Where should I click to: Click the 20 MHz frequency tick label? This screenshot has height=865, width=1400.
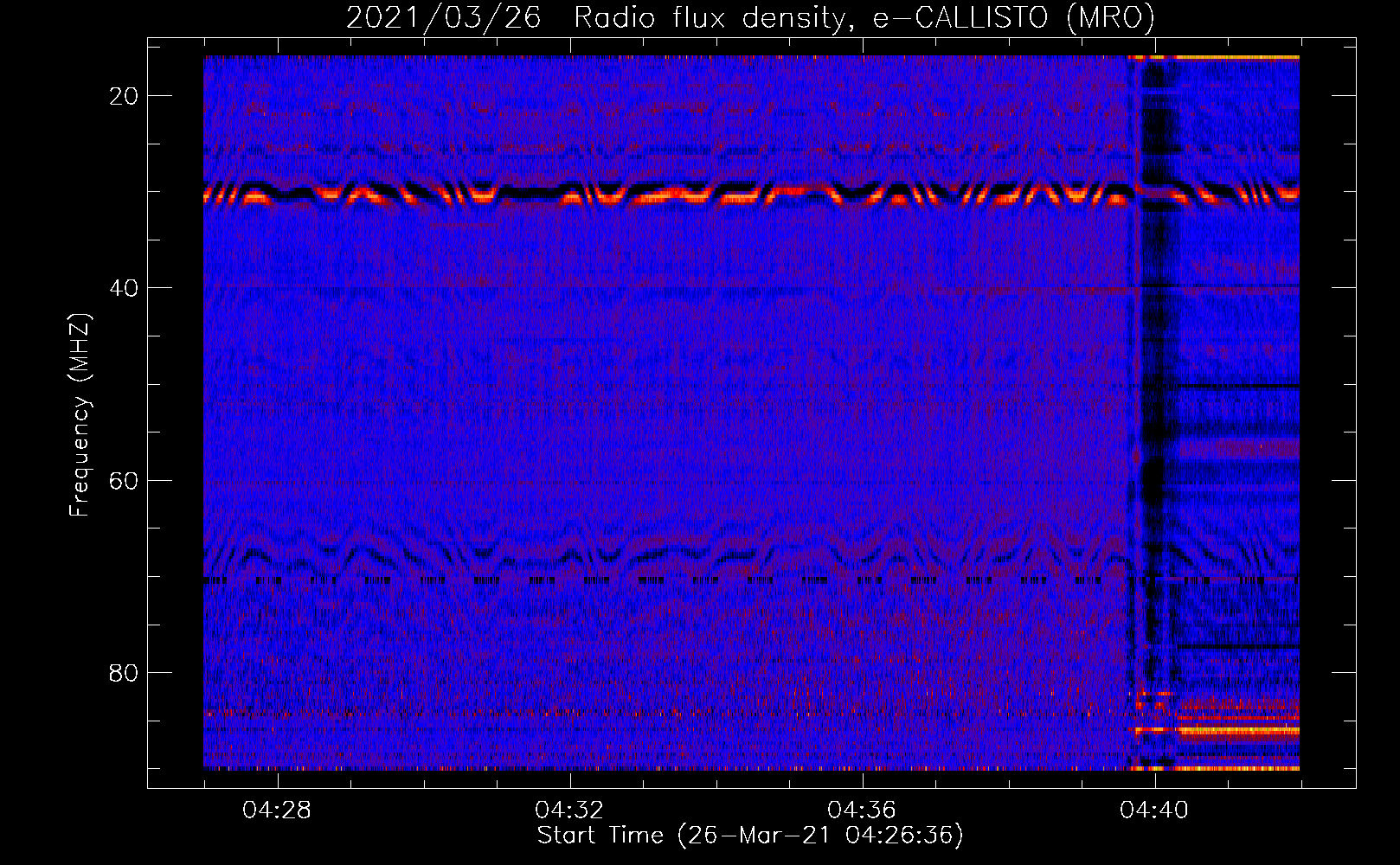(124, 96)
